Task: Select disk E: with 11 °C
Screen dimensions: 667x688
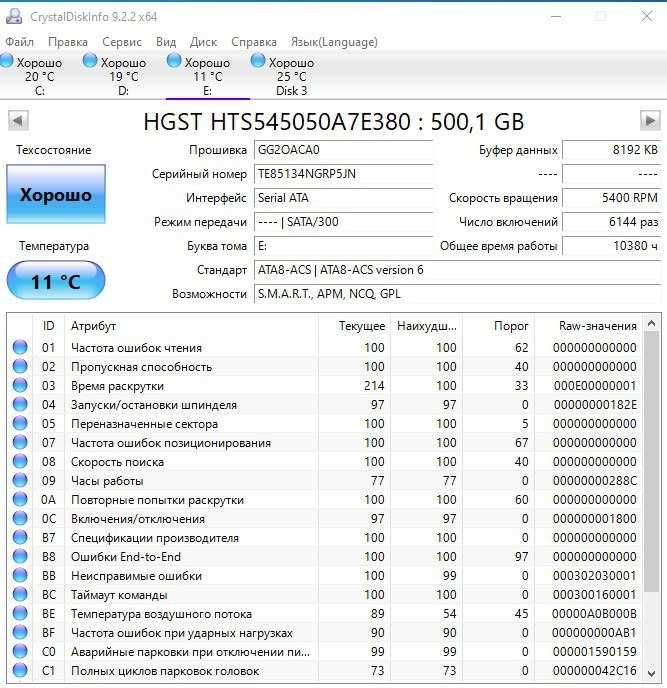Action: tap(208, 76)
